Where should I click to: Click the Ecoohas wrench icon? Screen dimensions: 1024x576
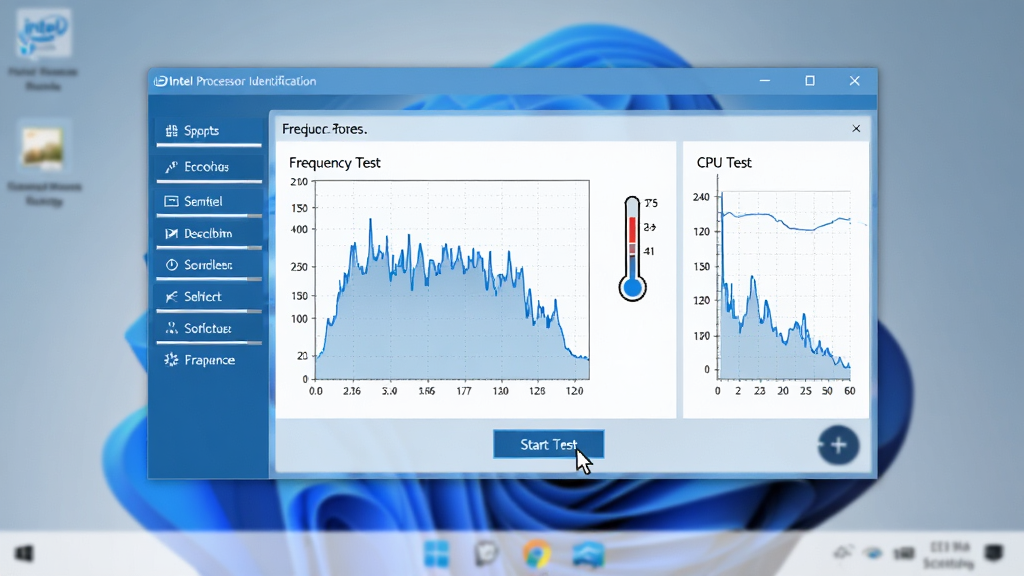[x=171, y=167]
